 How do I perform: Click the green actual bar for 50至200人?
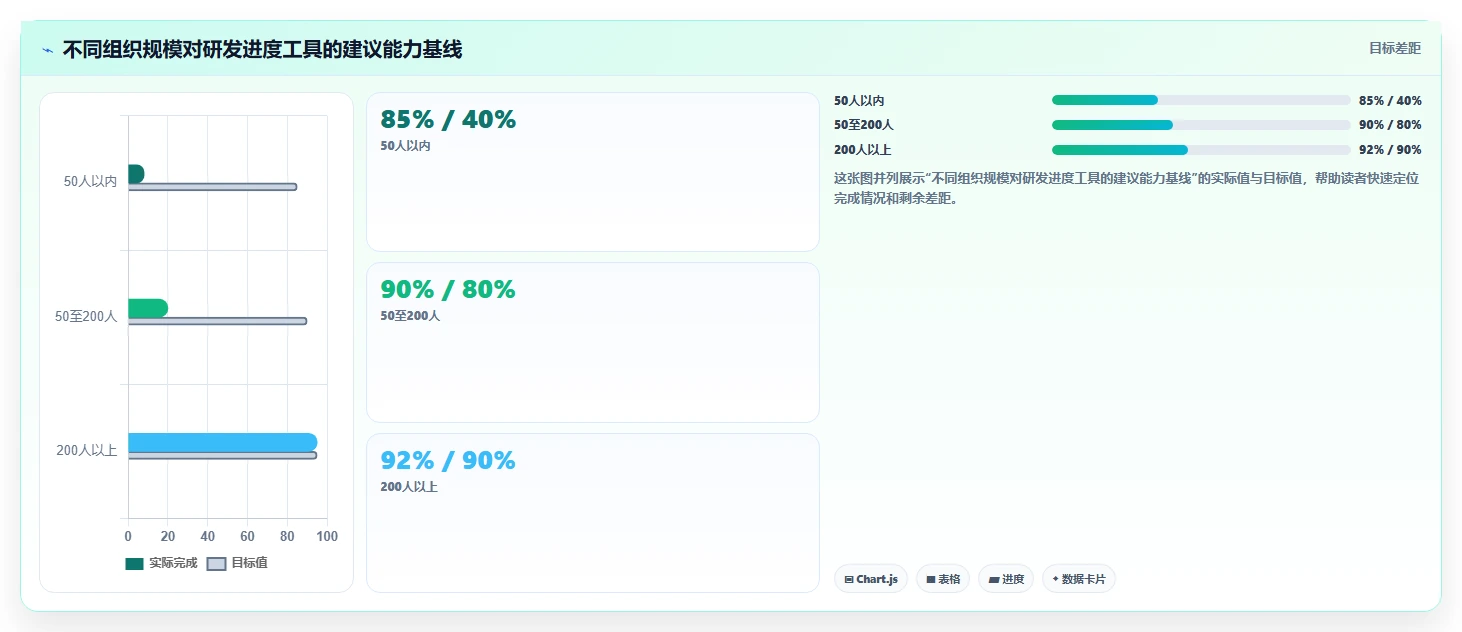(148, 308)
